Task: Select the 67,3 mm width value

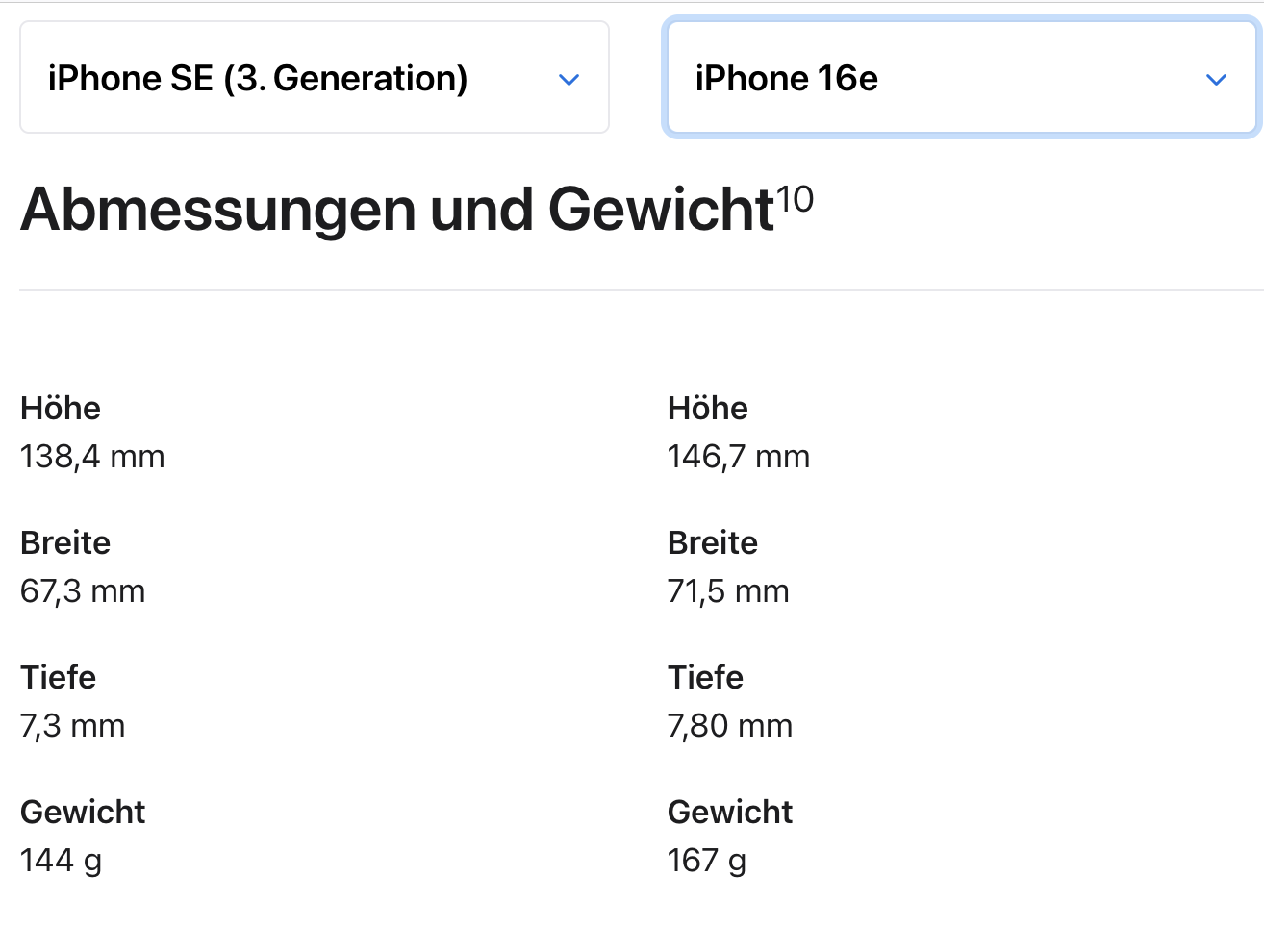Action: click(x=82, y=590)
